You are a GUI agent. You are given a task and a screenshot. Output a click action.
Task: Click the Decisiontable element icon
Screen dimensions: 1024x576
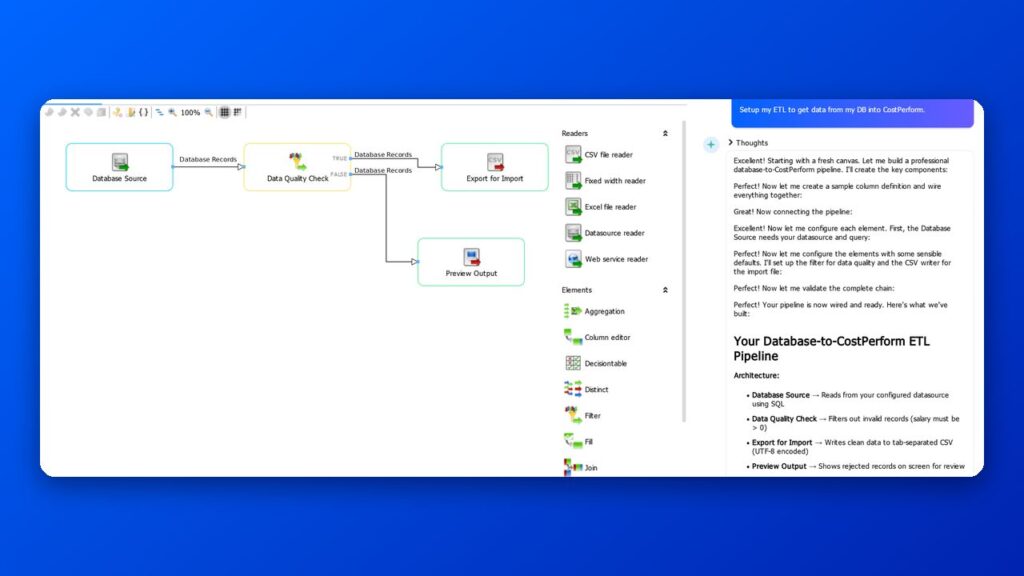(573, 363)
